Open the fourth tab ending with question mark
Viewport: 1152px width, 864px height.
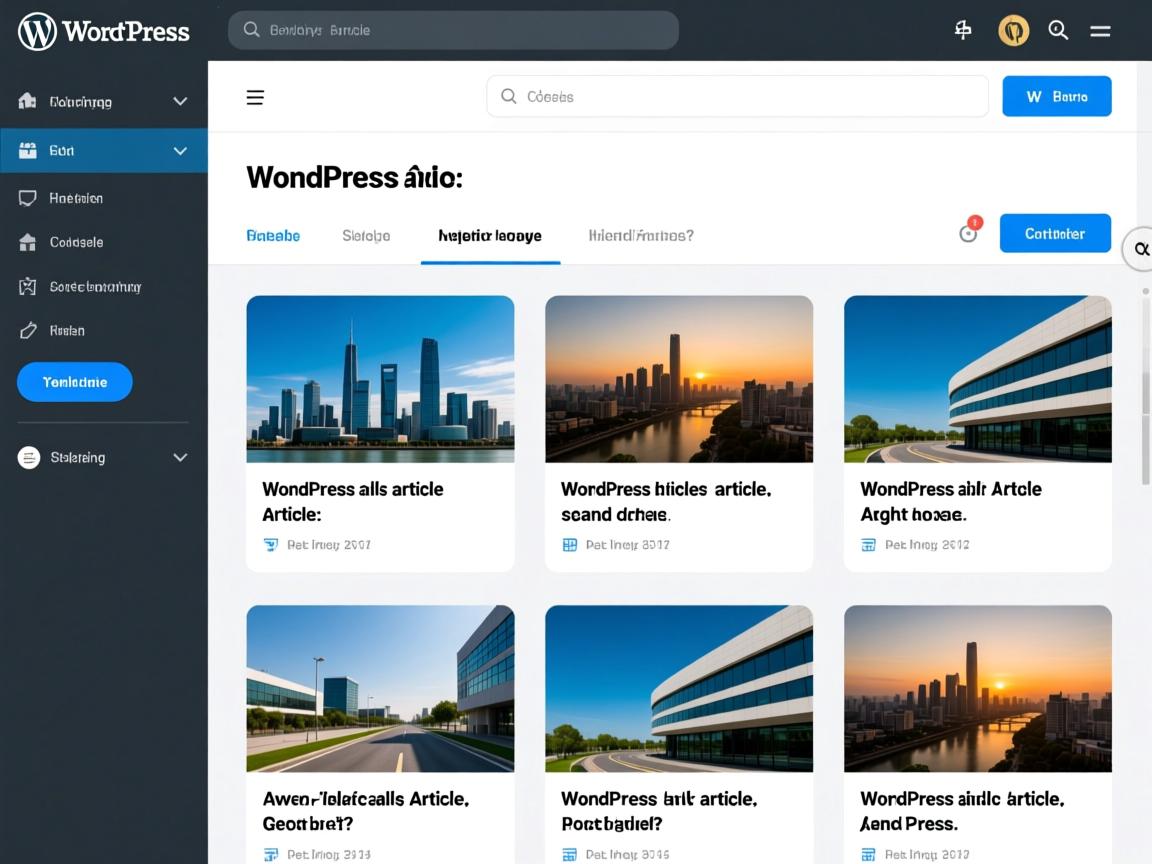[x=641, y=236]
